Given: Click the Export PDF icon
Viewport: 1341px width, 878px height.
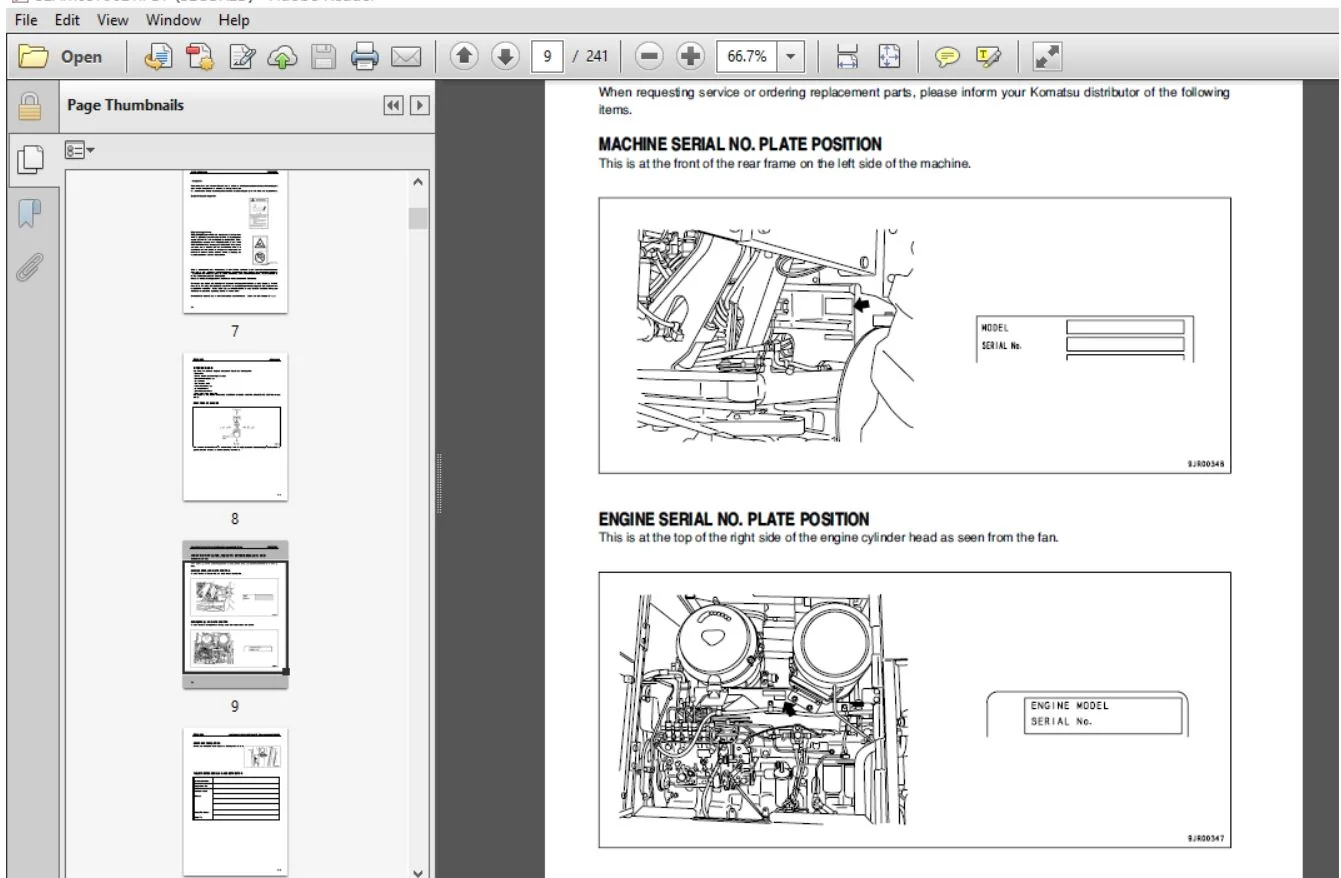Looking at the screenshot, I should click(200, 57).
